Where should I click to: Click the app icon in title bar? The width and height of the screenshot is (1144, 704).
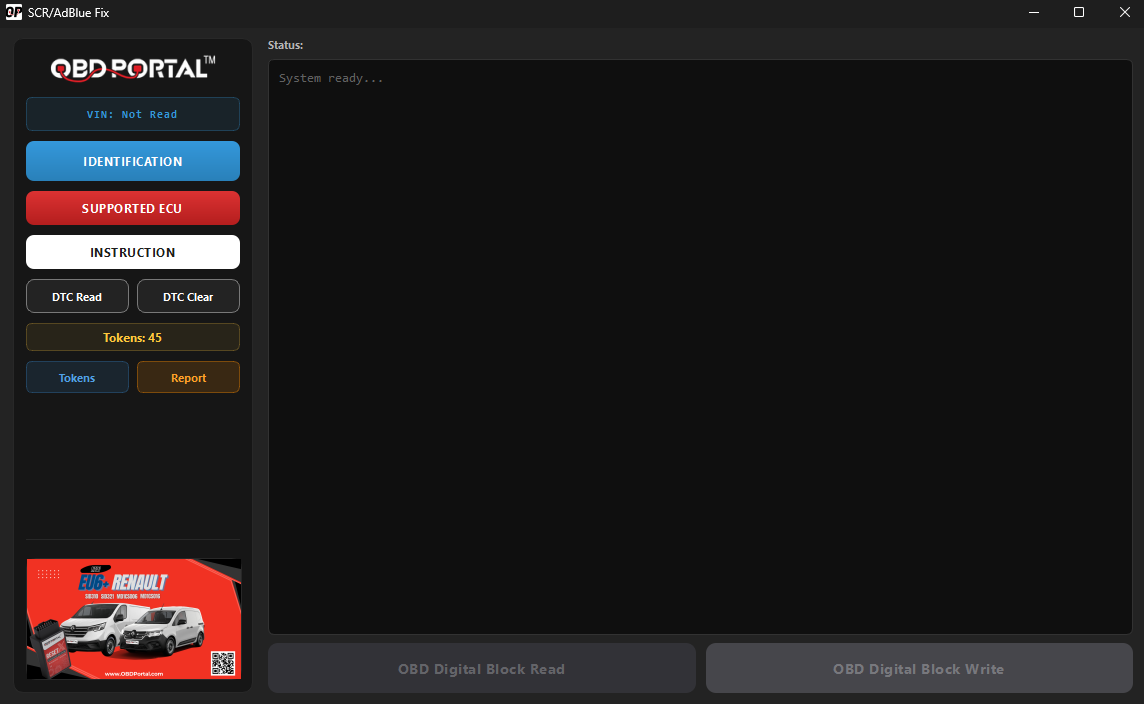tap(14, 12)
